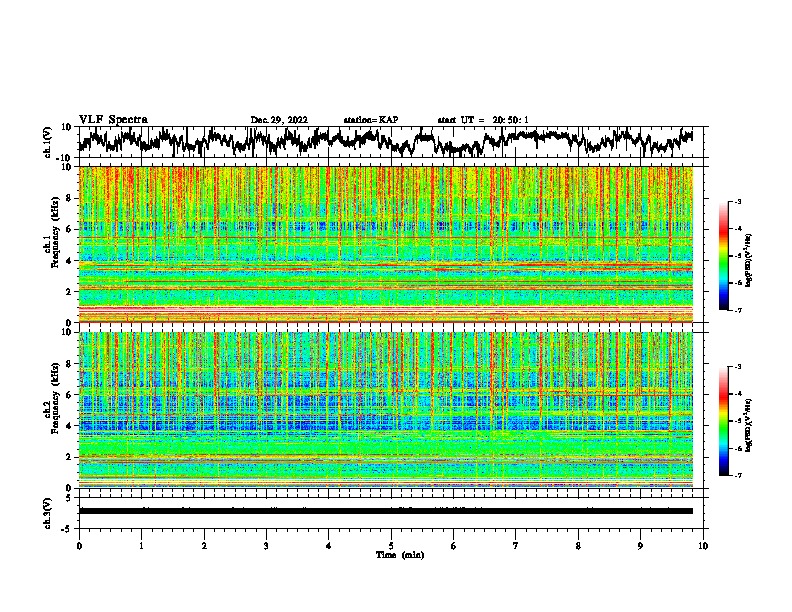Click the "station=KAP" header label

pos(371,120)
